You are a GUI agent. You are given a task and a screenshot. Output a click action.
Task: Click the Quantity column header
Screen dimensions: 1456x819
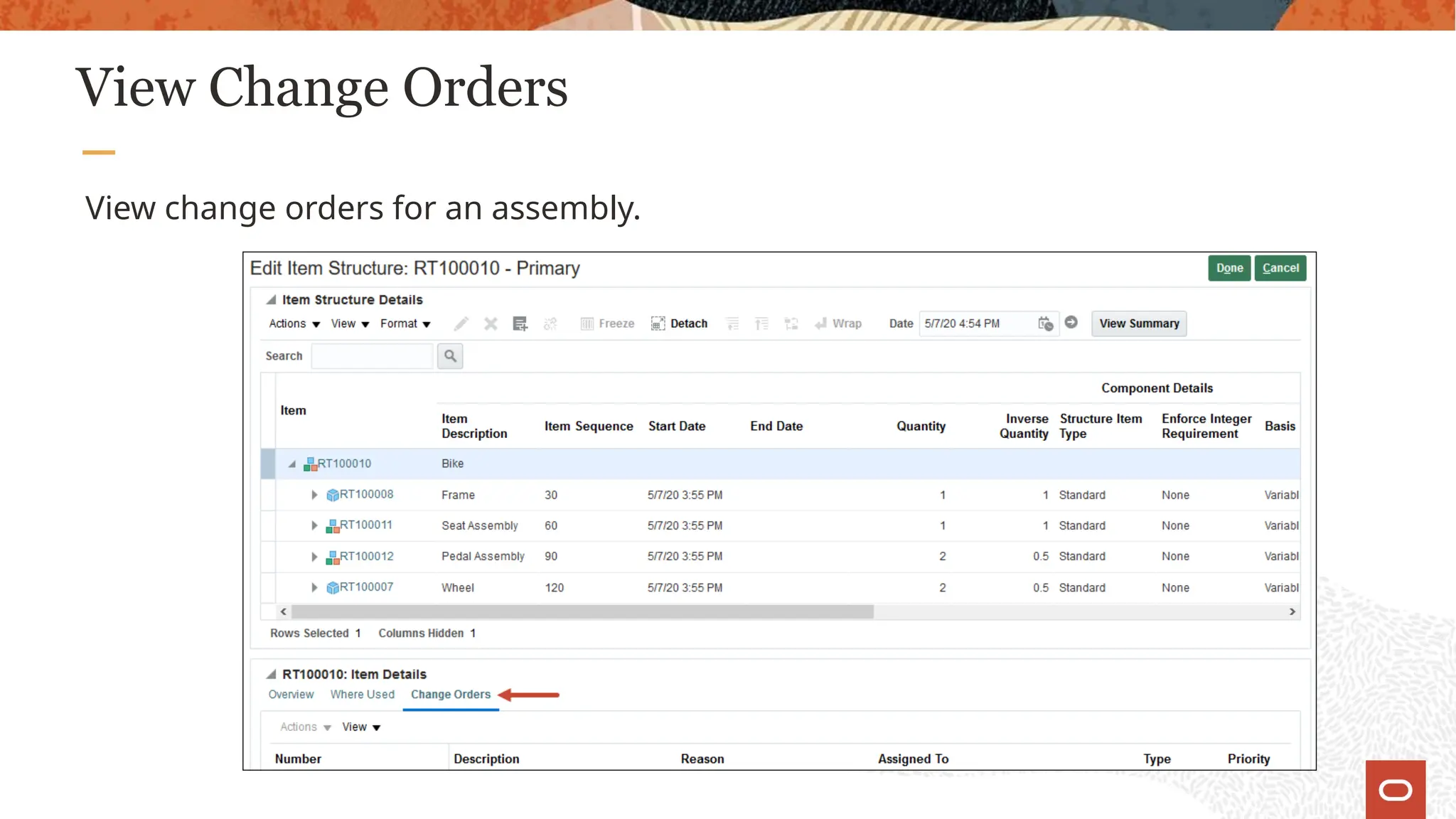click(x=921, y=426)
